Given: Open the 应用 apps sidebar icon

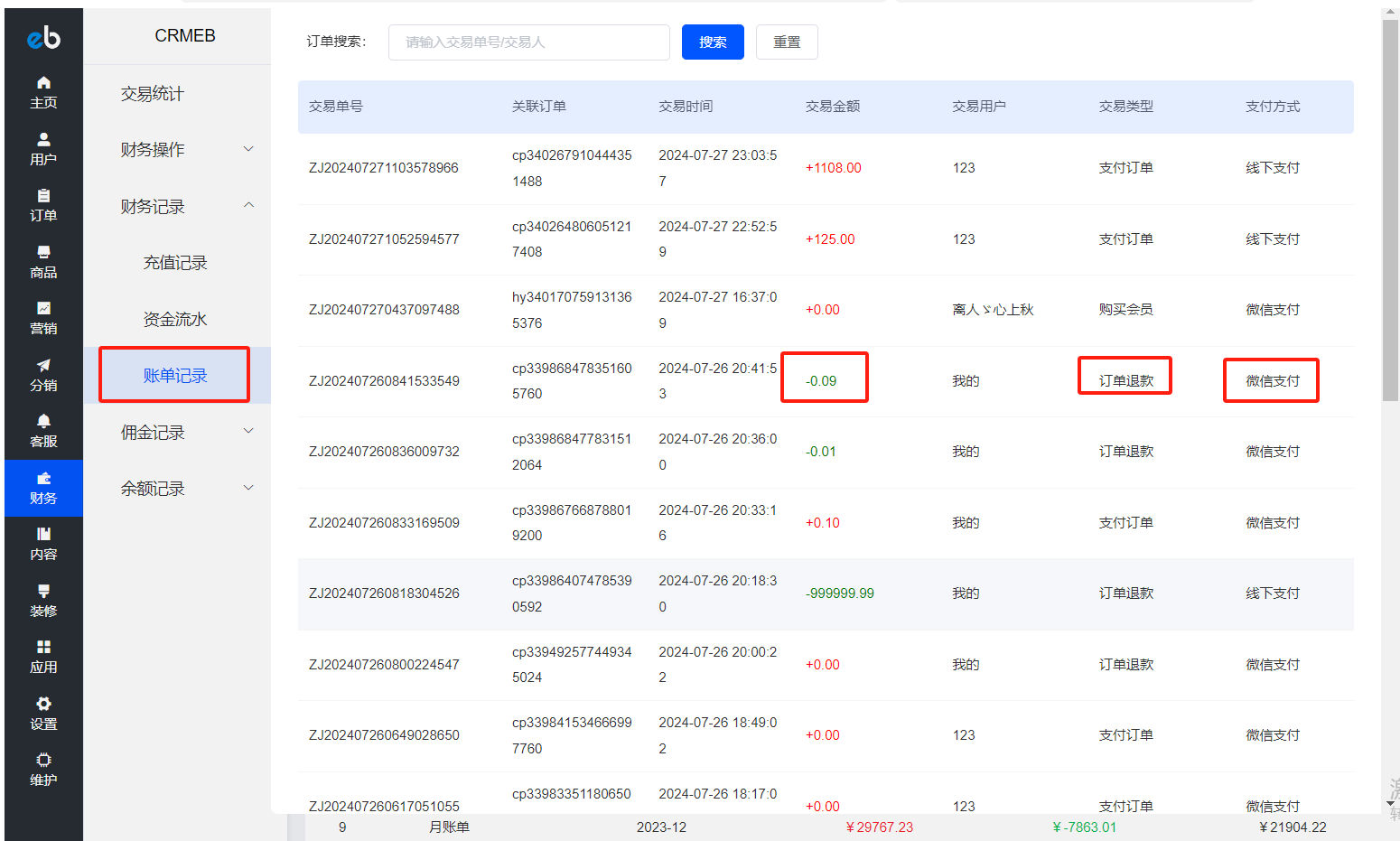Looking at the screenshot, I should tap(43, 657).
